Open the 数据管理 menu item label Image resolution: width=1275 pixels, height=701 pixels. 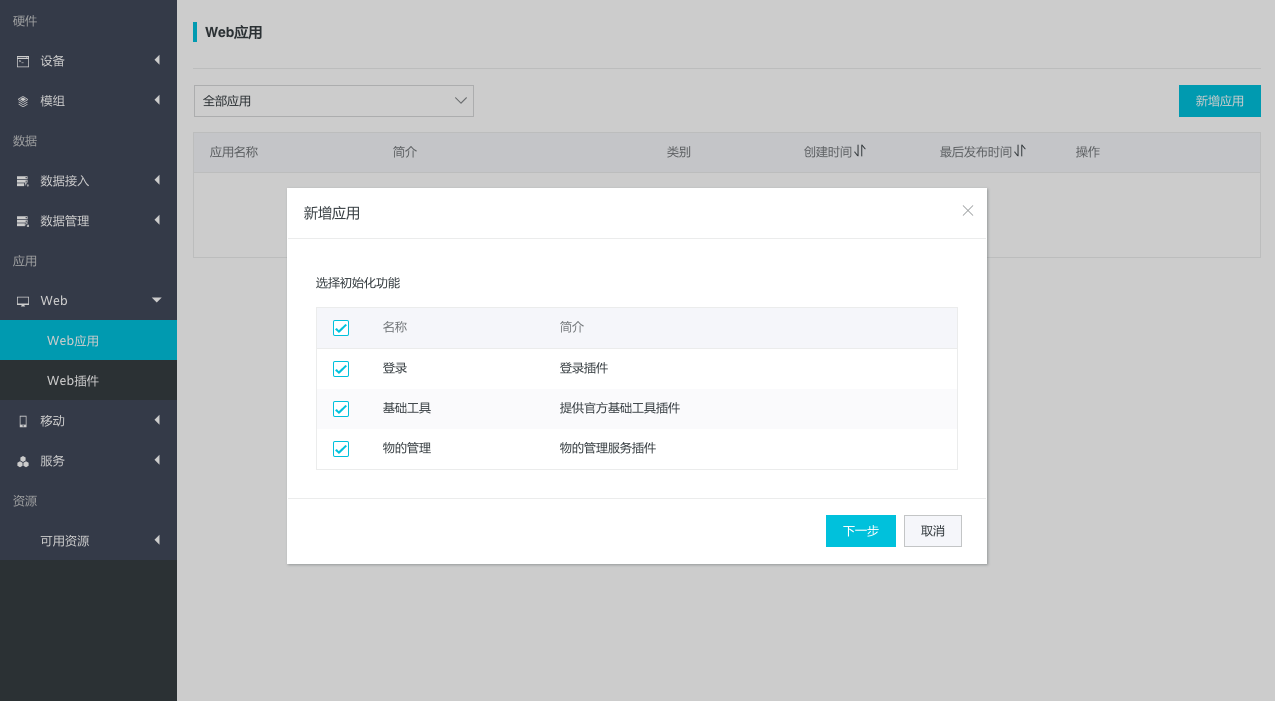65,221
